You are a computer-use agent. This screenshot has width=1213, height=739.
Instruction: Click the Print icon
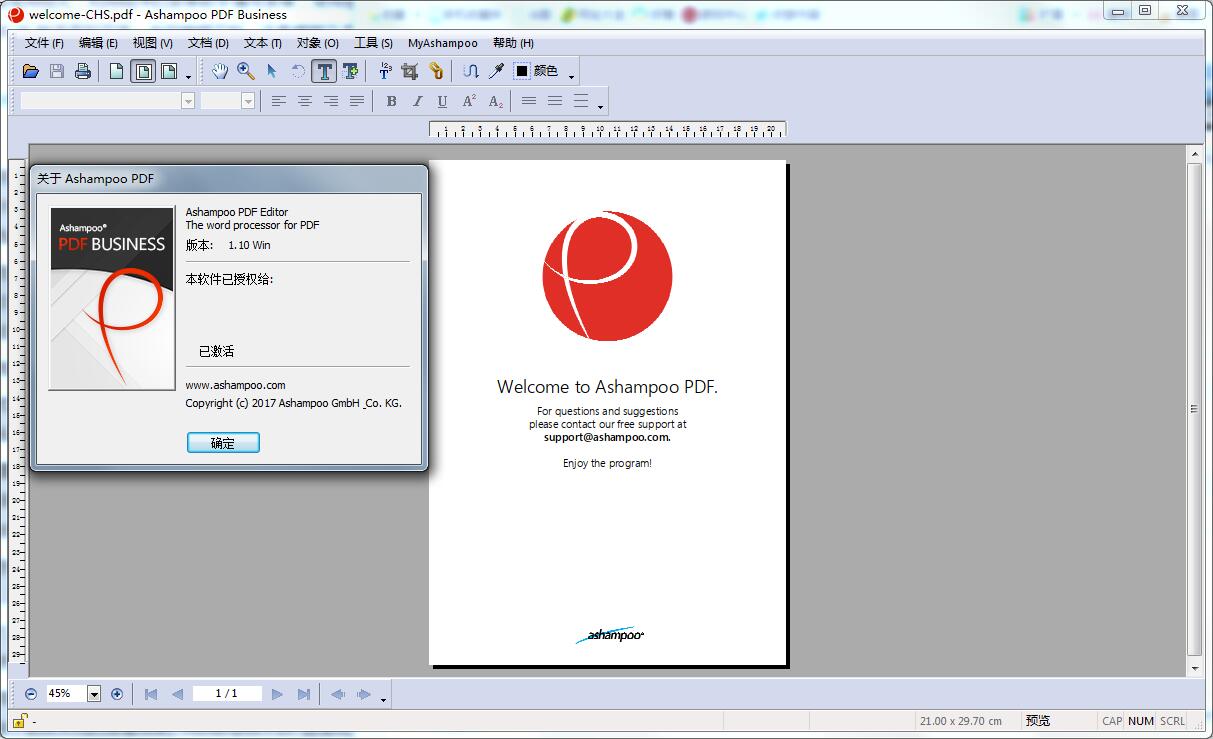(x=83, y=71)
